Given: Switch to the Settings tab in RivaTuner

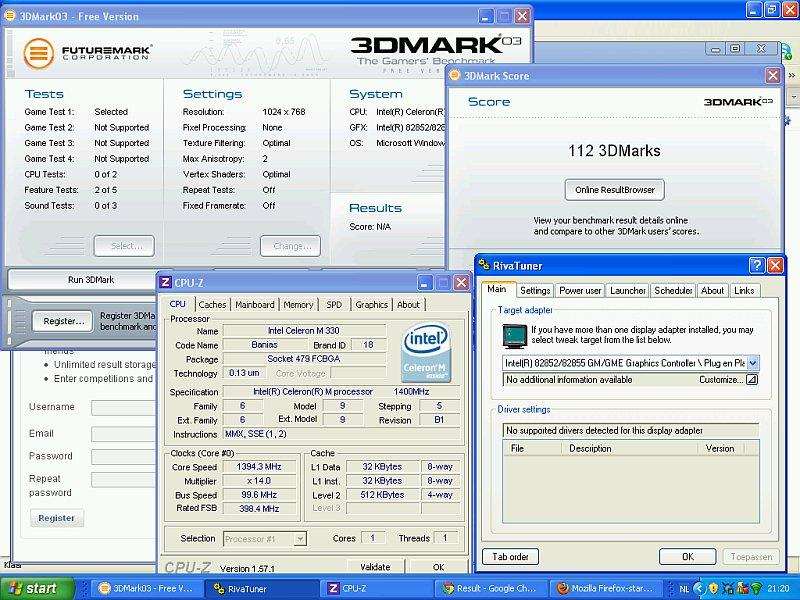Looking at the screenshot, I should (x=535, y=290).
